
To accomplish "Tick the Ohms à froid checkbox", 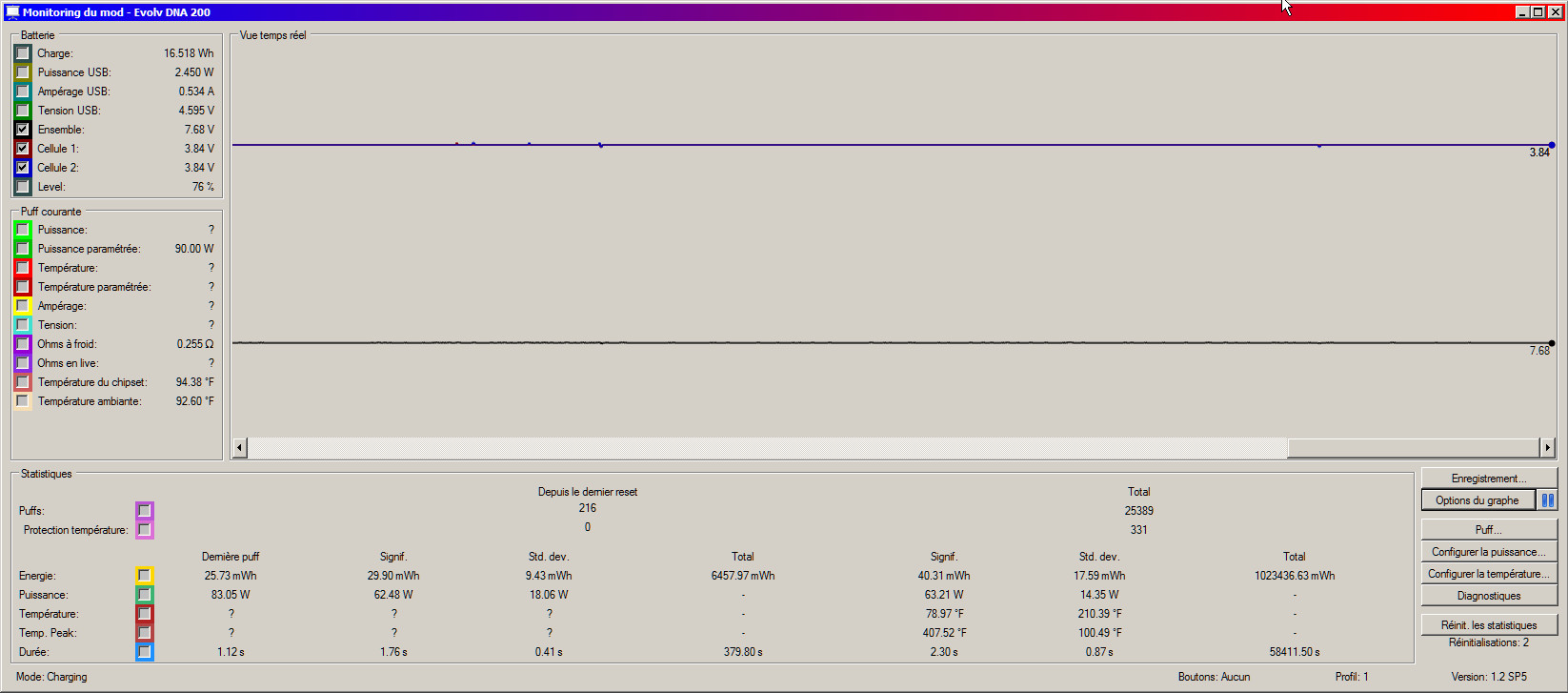I will (23, 344).
